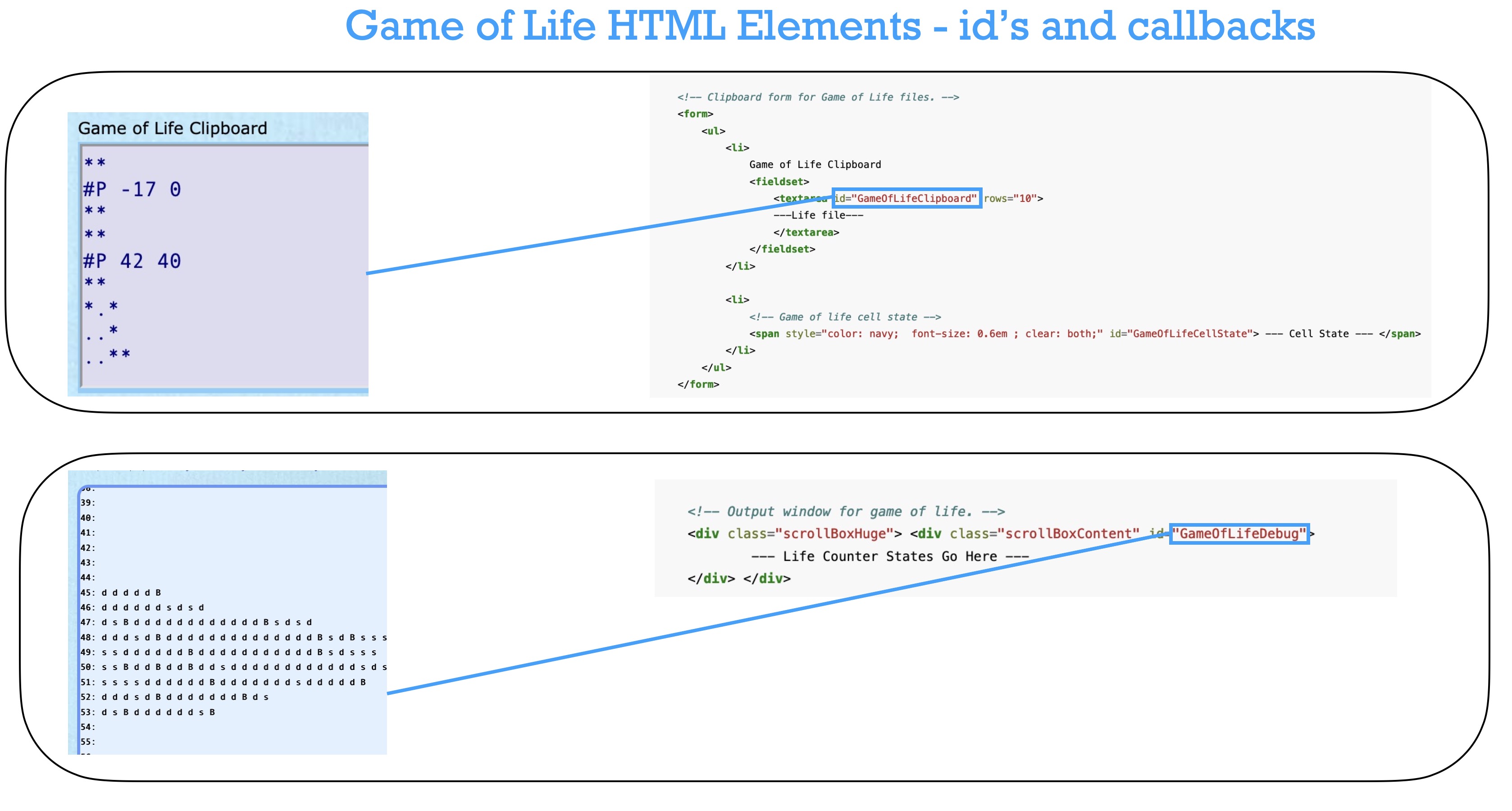
Task: Click the "Game of life cell state" comment
Action: 845,317
